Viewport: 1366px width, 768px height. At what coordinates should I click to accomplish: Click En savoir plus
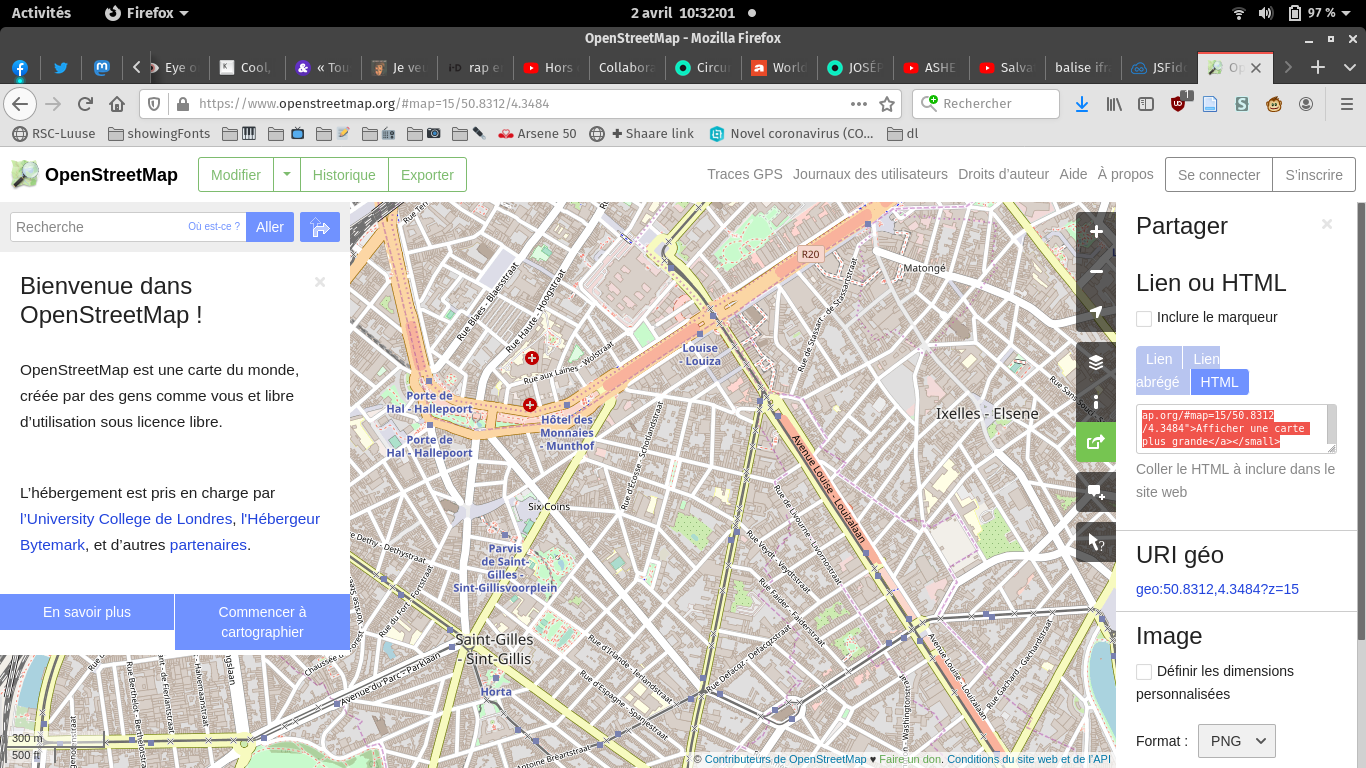(87, 612)
